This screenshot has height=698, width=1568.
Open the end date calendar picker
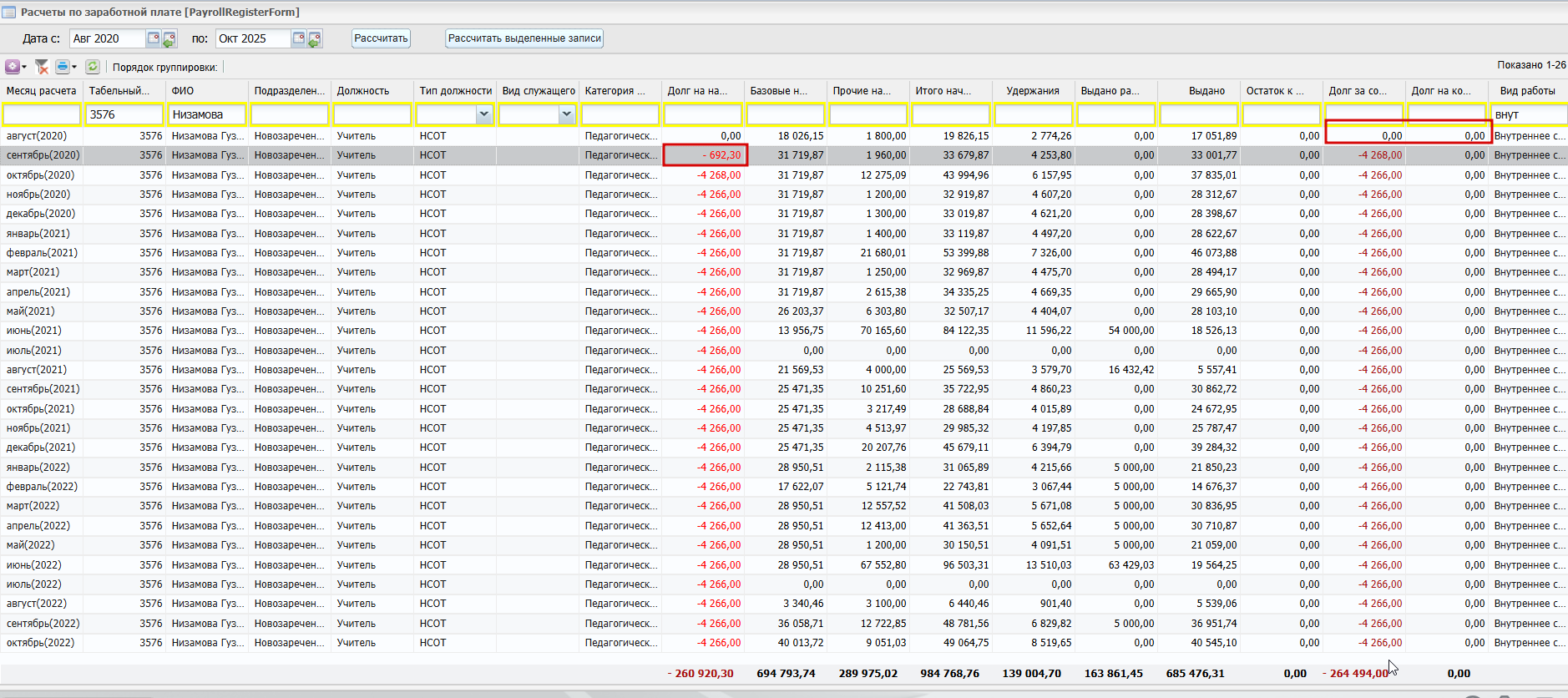299,38
